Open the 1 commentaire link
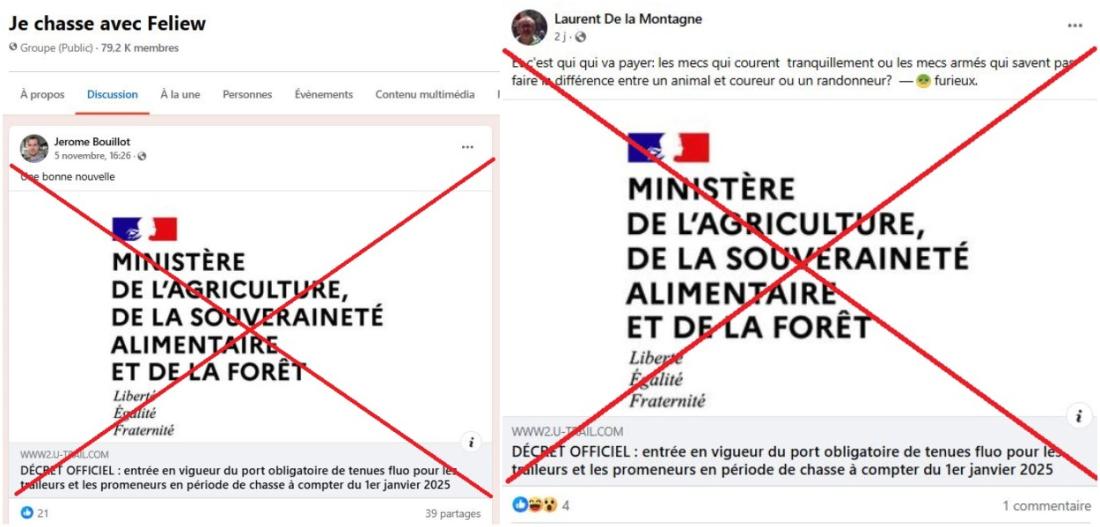Viewport: 1100px width, 527px height. point(1047,505)
